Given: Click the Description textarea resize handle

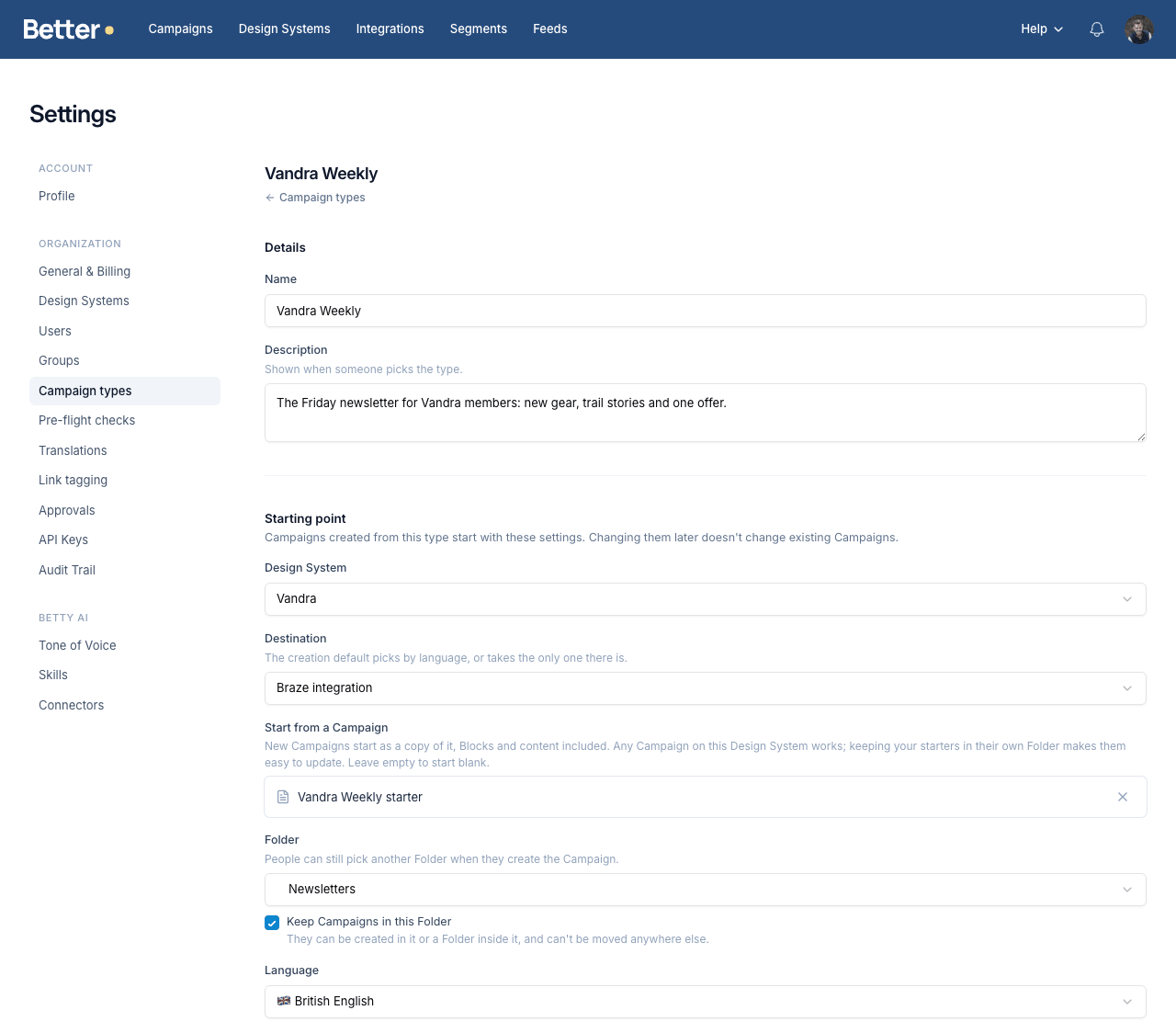Looking at the screenshot, I should pyautogui.click(x=1141, y=437).
